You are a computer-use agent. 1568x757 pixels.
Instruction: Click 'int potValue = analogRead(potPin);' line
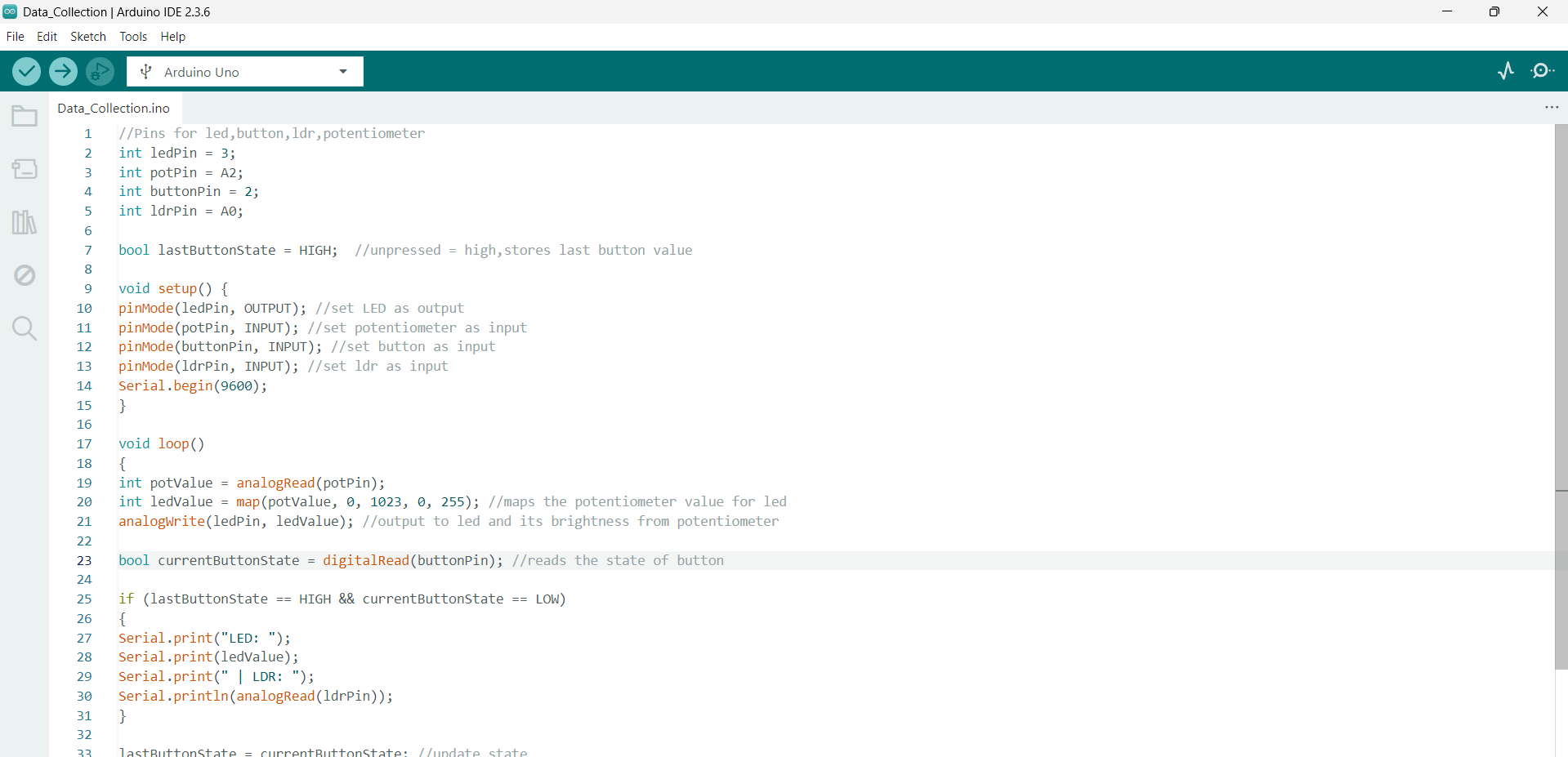(252, 483)
